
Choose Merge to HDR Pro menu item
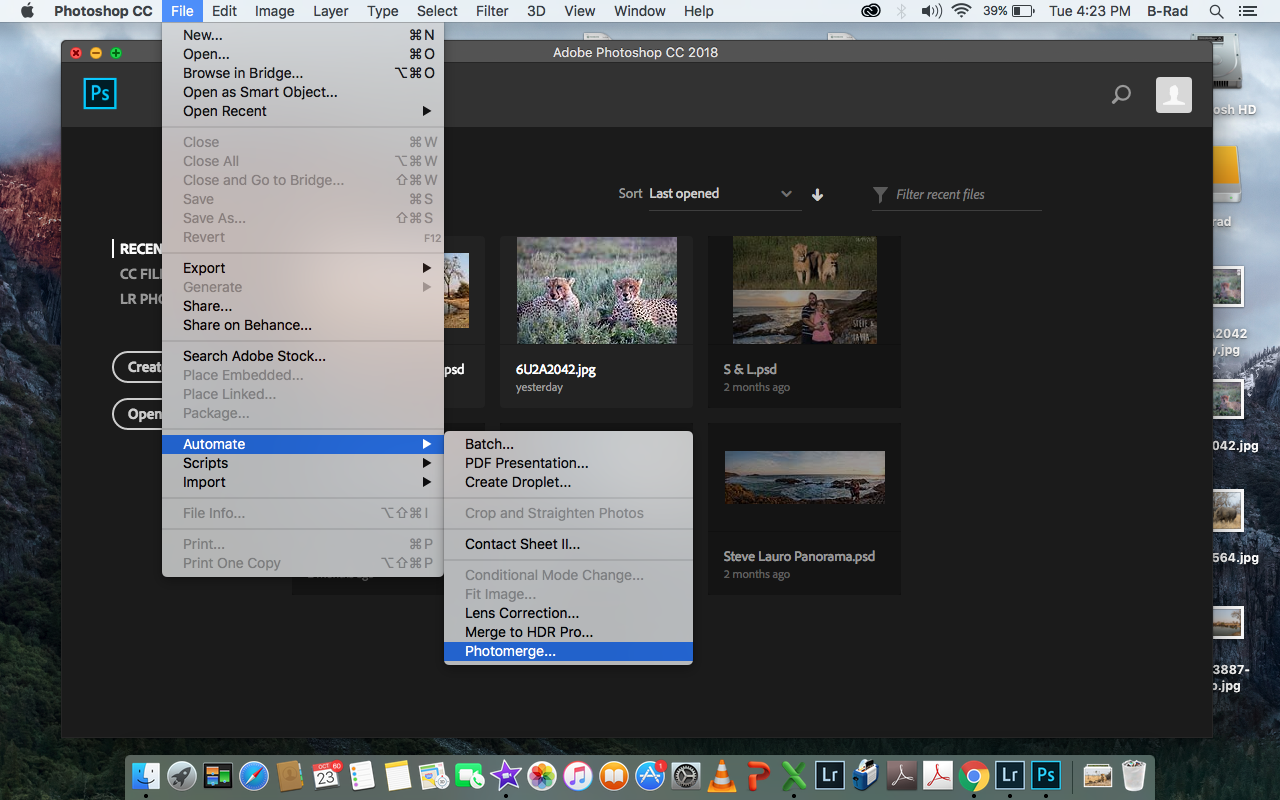[568, 632]
